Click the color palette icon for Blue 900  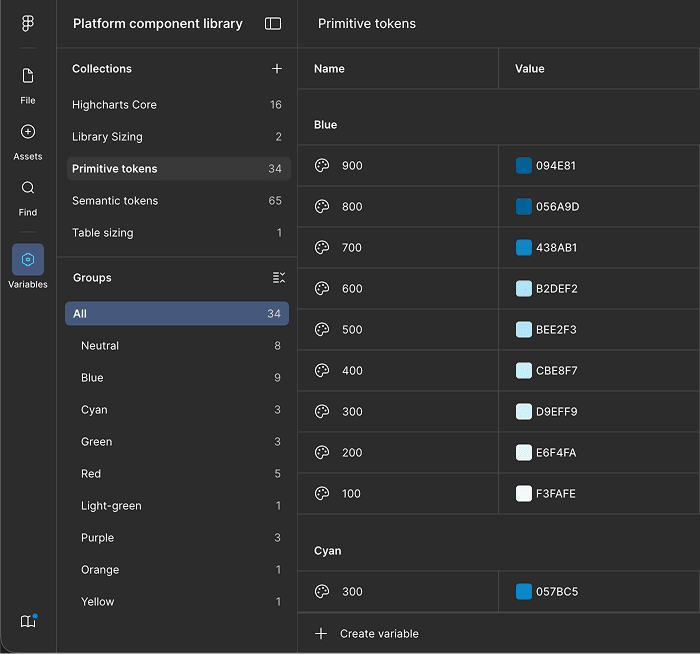click(322, 166)
